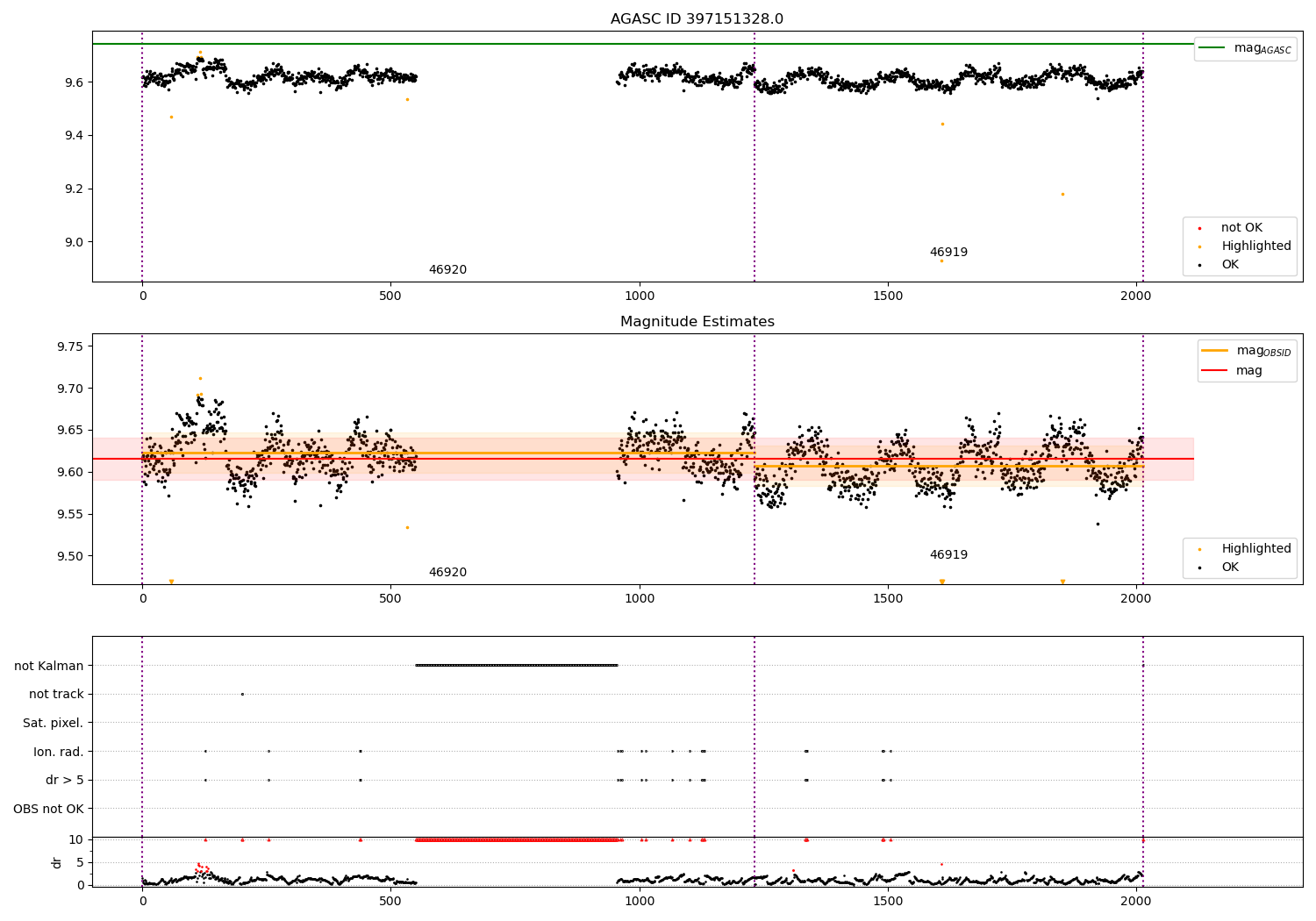Click the 'Ion. rad.' row label
The image size is (1316, 921).
click(x=59, y=752)
